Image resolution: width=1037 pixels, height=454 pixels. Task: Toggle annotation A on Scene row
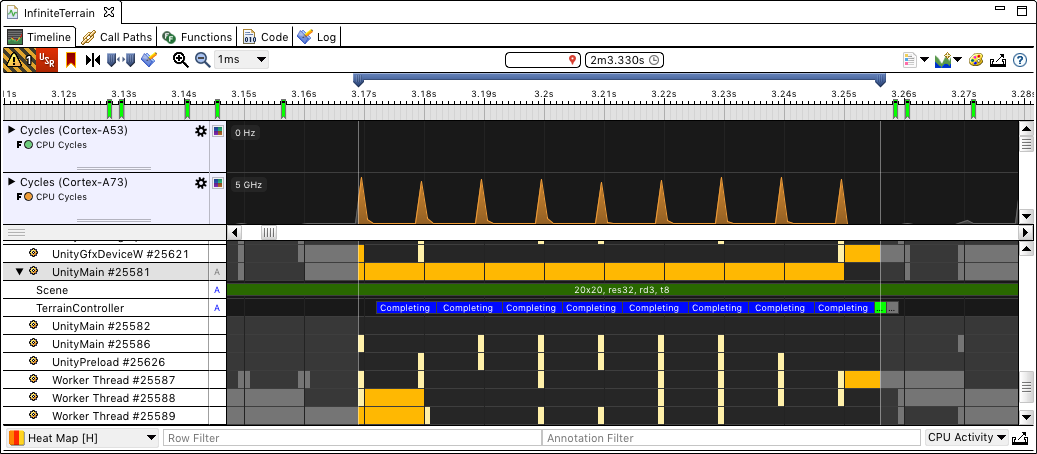coord(216,290)
